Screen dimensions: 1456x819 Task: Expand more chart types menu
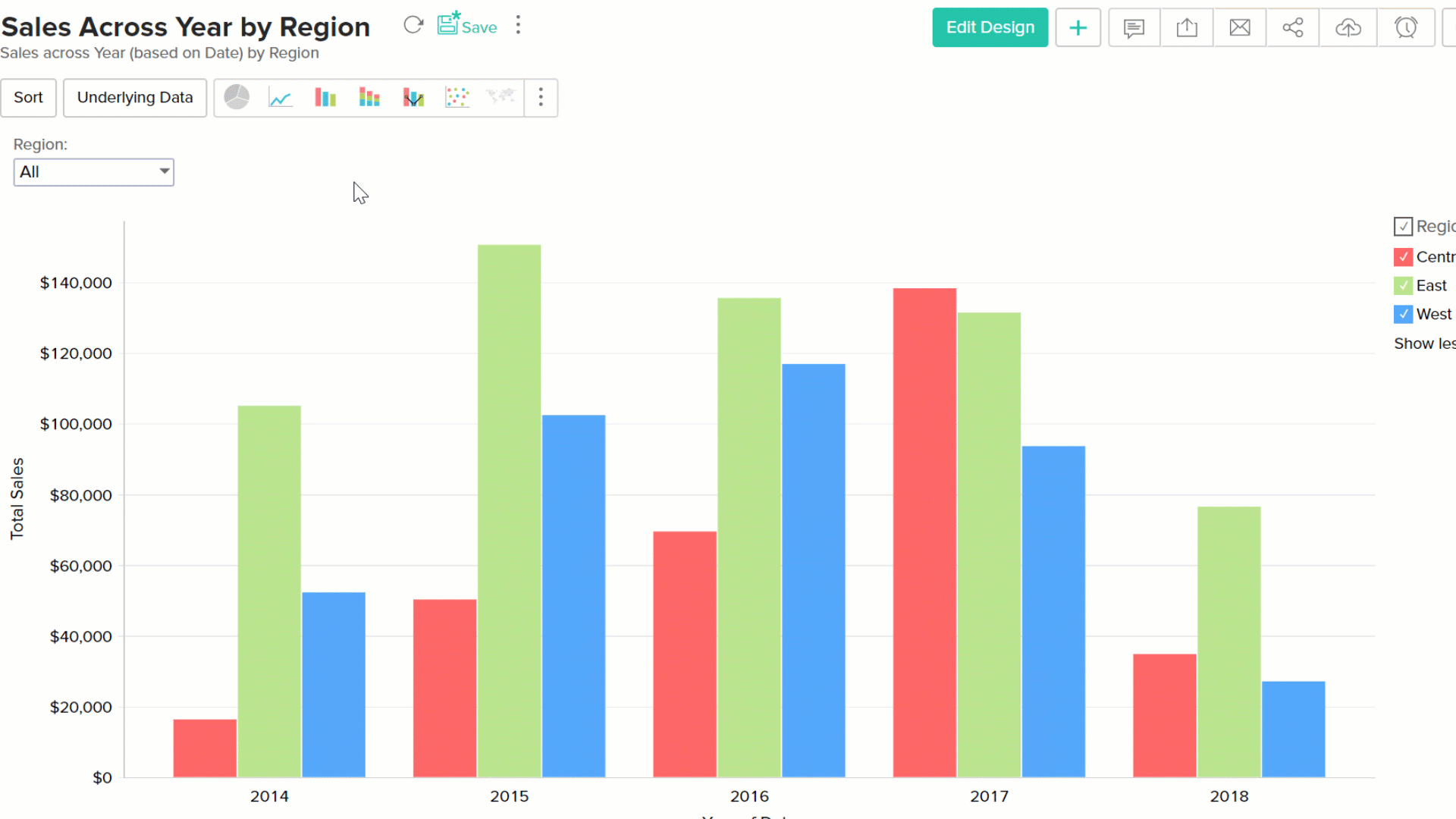pyautogui.click(x=541, y=98)
